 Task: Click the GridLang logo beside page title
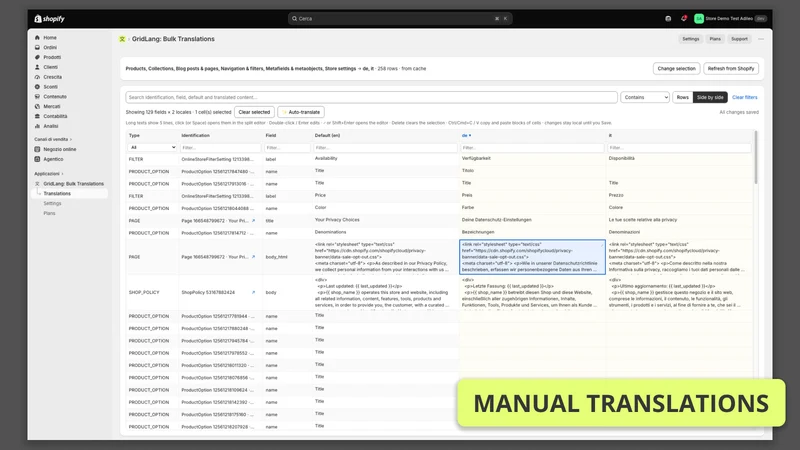coord(122,39)
